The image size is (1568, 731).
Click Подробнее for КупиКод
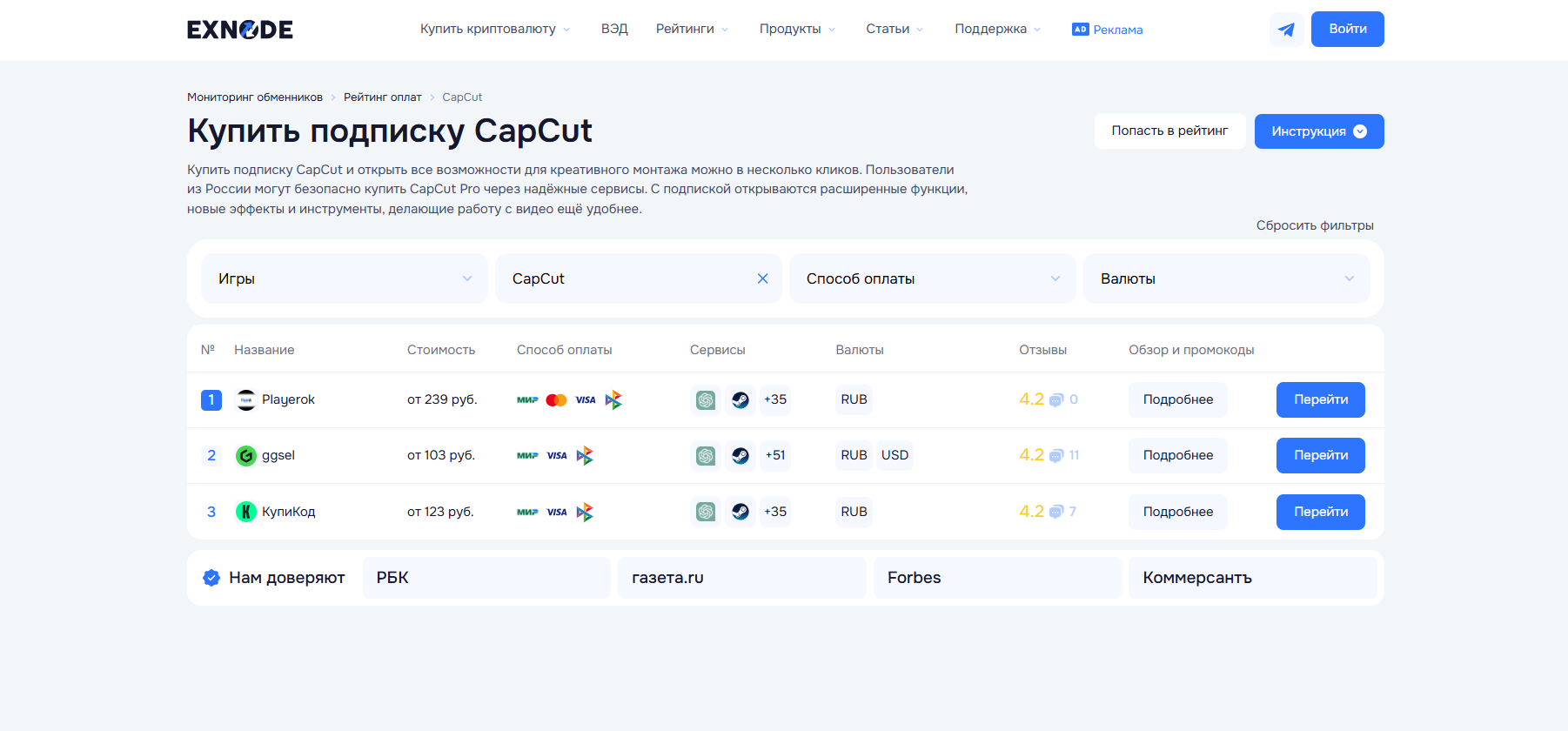coord(1177,512)
